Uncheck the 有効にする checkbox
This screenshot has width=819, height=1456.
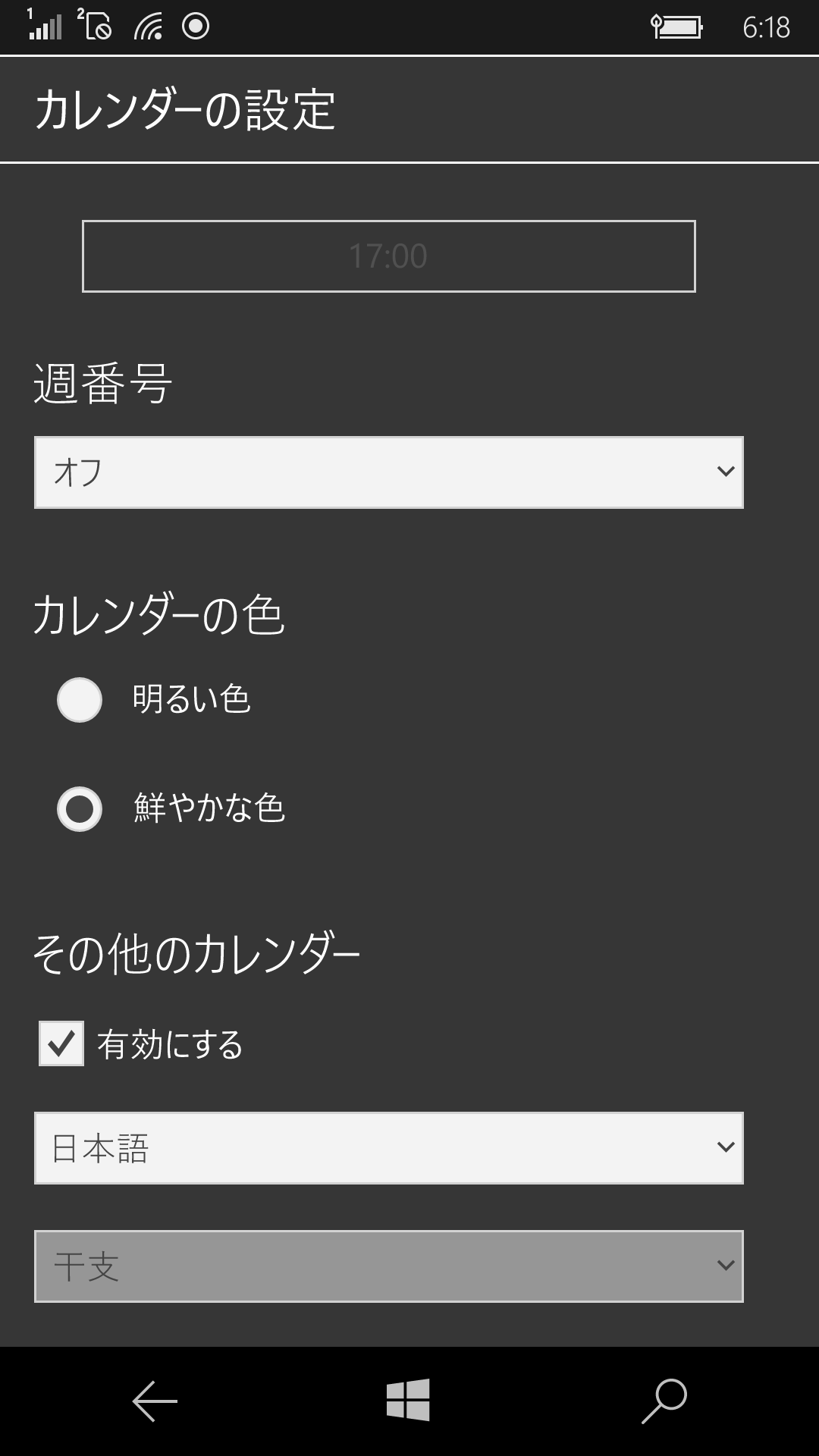pos(60,1045)
